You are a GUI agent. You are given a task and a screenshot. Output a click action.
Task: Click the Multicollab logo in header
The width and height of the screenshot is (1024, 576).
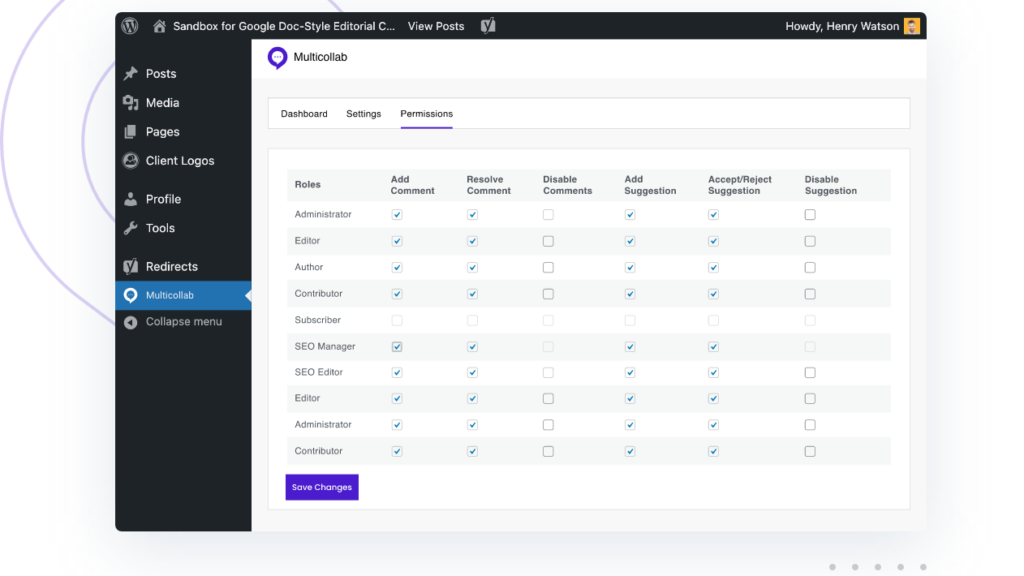click(x=278, y=57)
